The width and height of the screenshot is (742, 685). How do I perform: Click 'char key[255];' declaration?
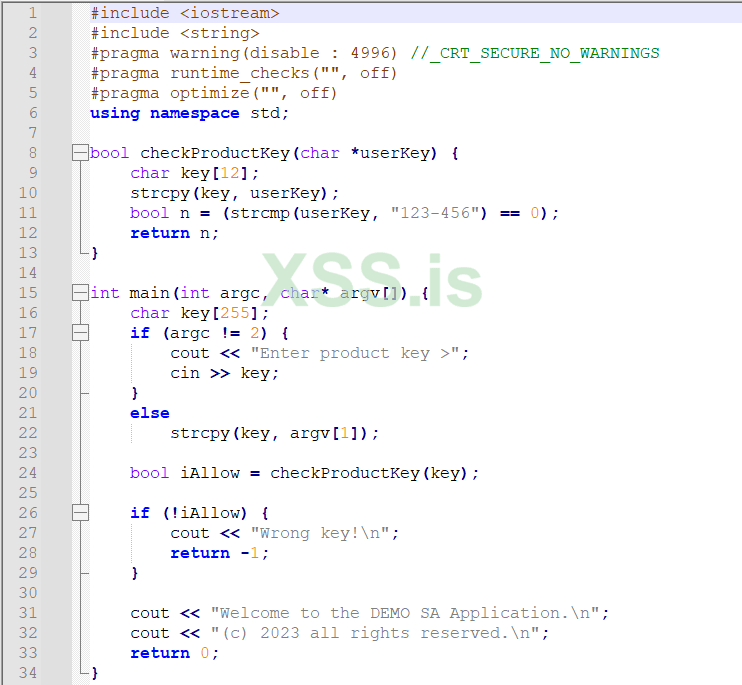(200, 313)
